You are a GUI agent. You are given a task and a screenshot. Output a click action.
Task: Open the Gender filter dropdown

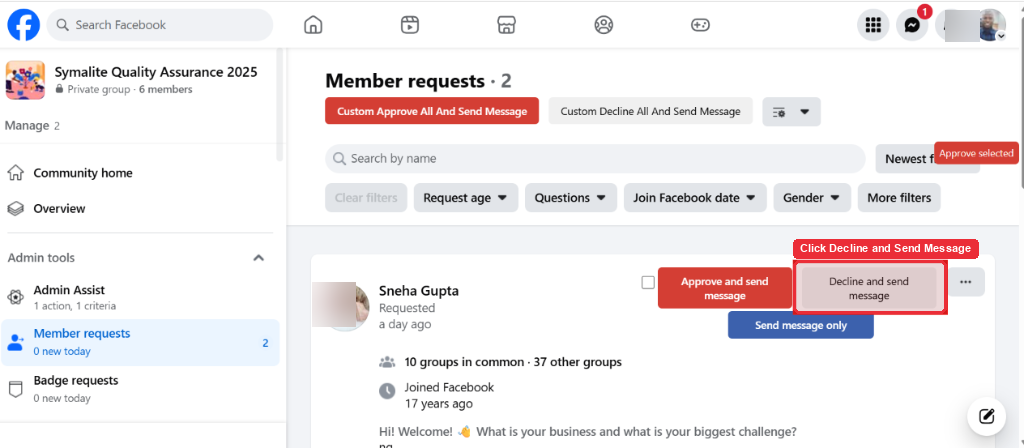[x=812, y=198]
